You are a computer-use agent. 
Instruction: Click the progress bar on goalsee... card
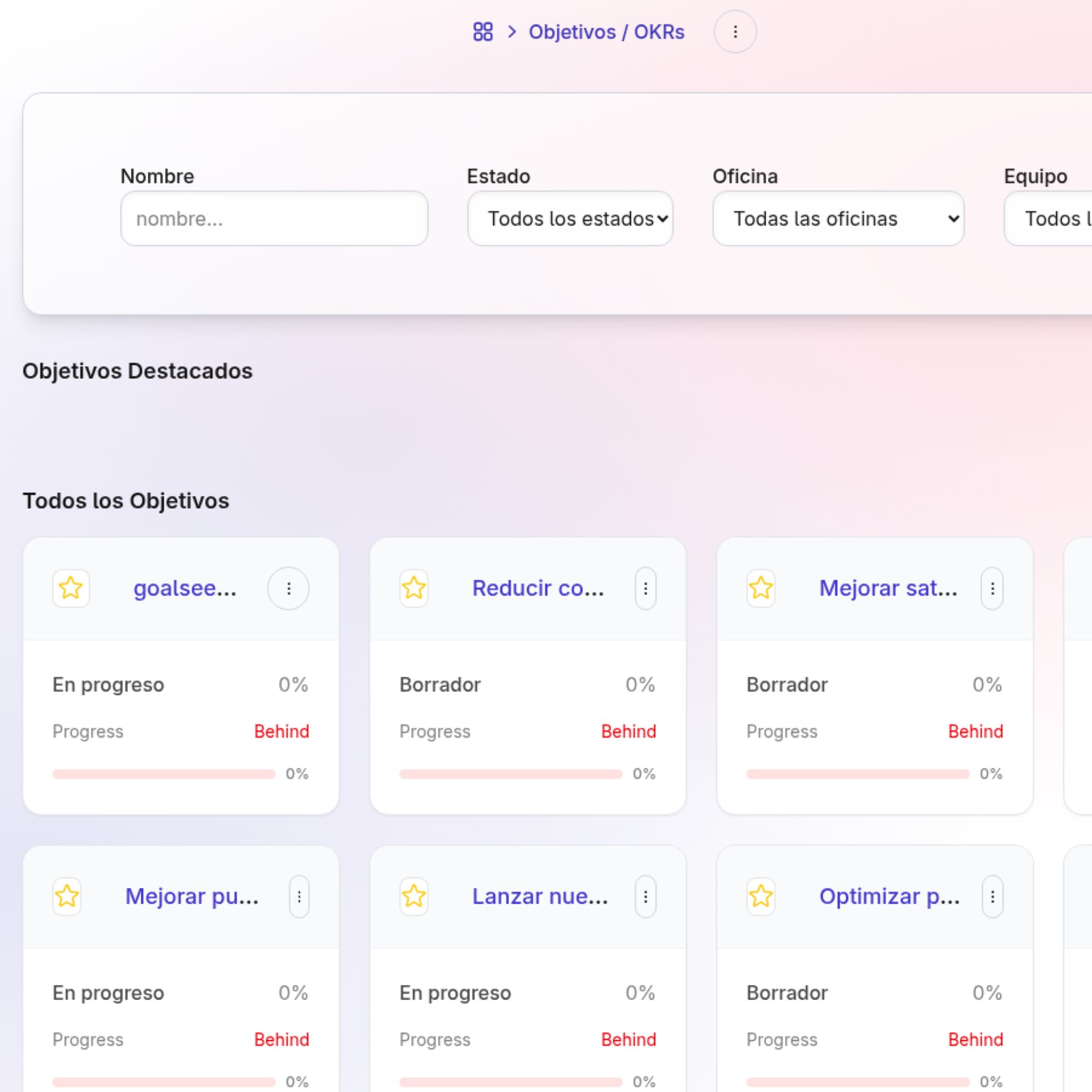coord(164,774)
